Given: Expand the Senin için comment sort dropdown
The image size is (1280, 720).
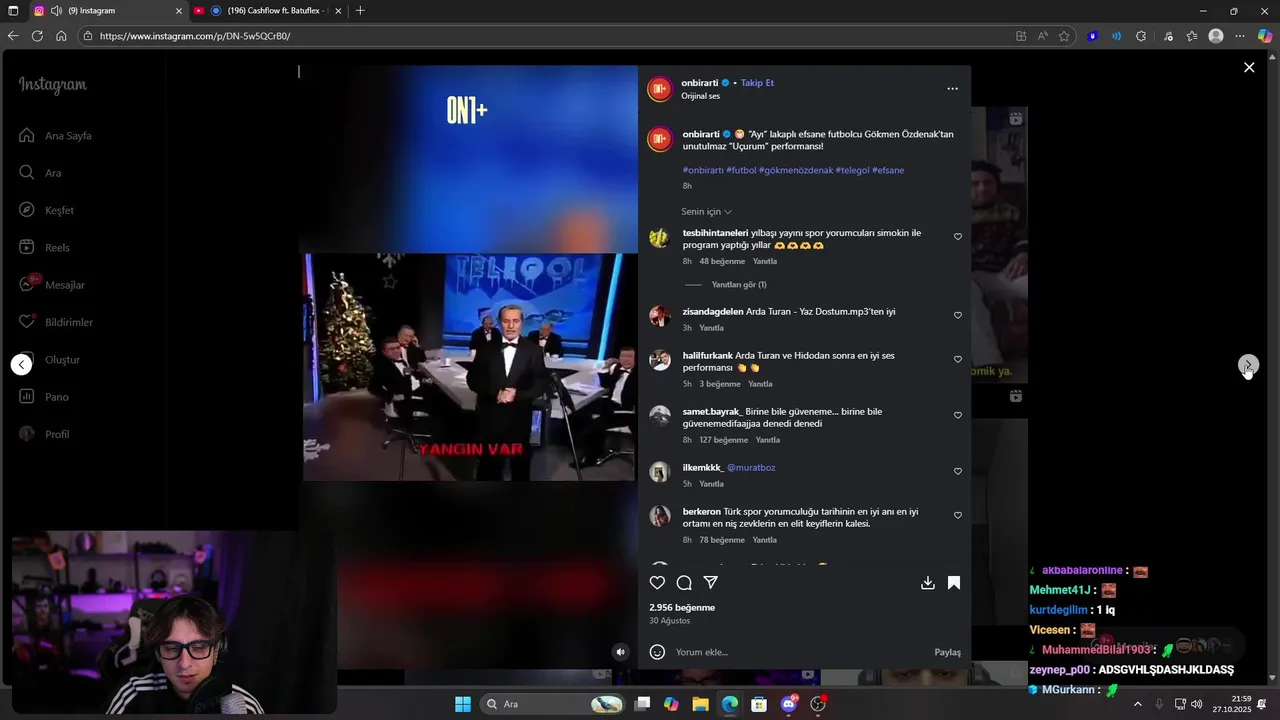Looking at the screenshot, I should click(707, 212).
